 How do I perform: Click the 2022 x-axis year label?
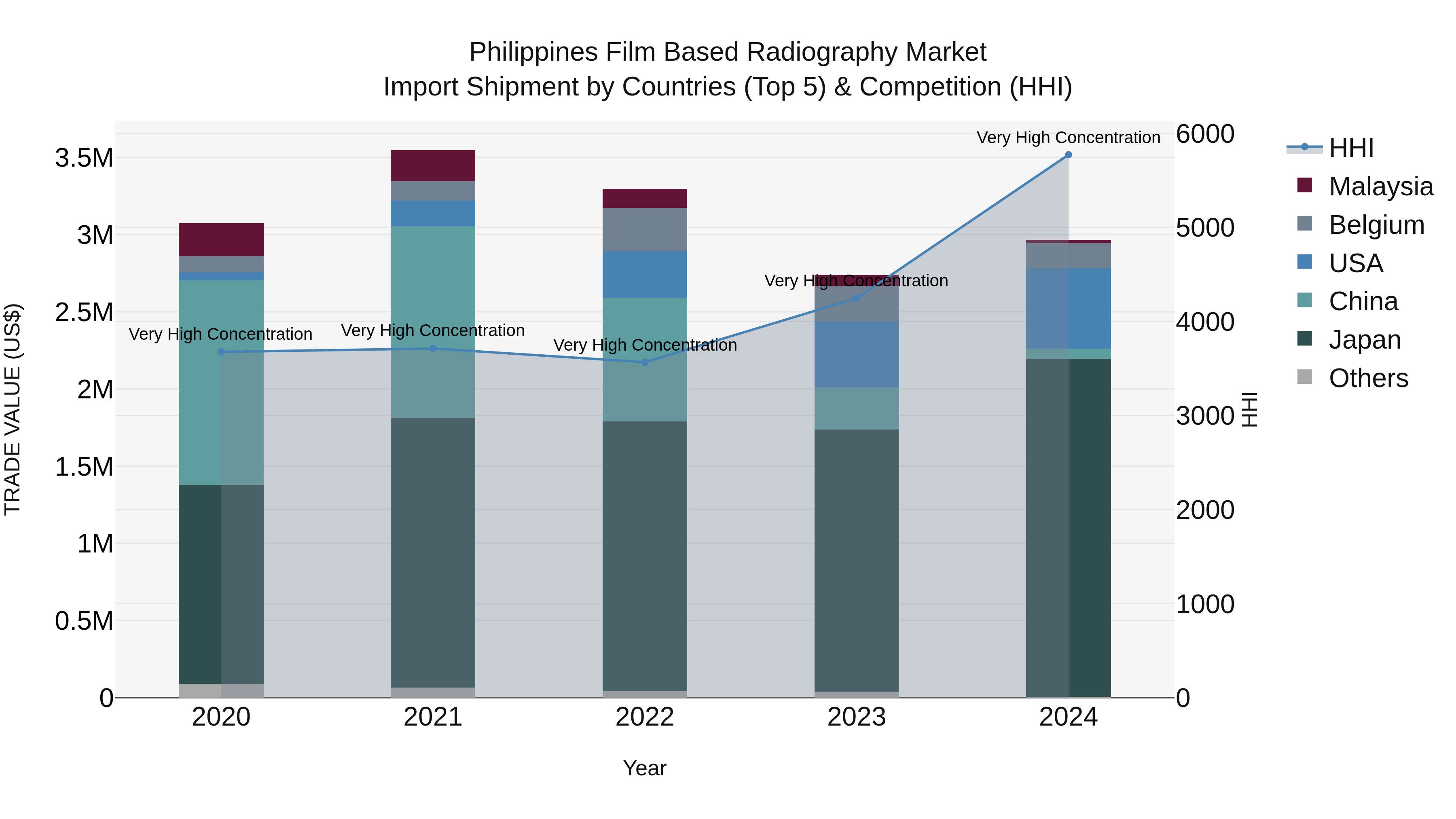coord(645,717)
